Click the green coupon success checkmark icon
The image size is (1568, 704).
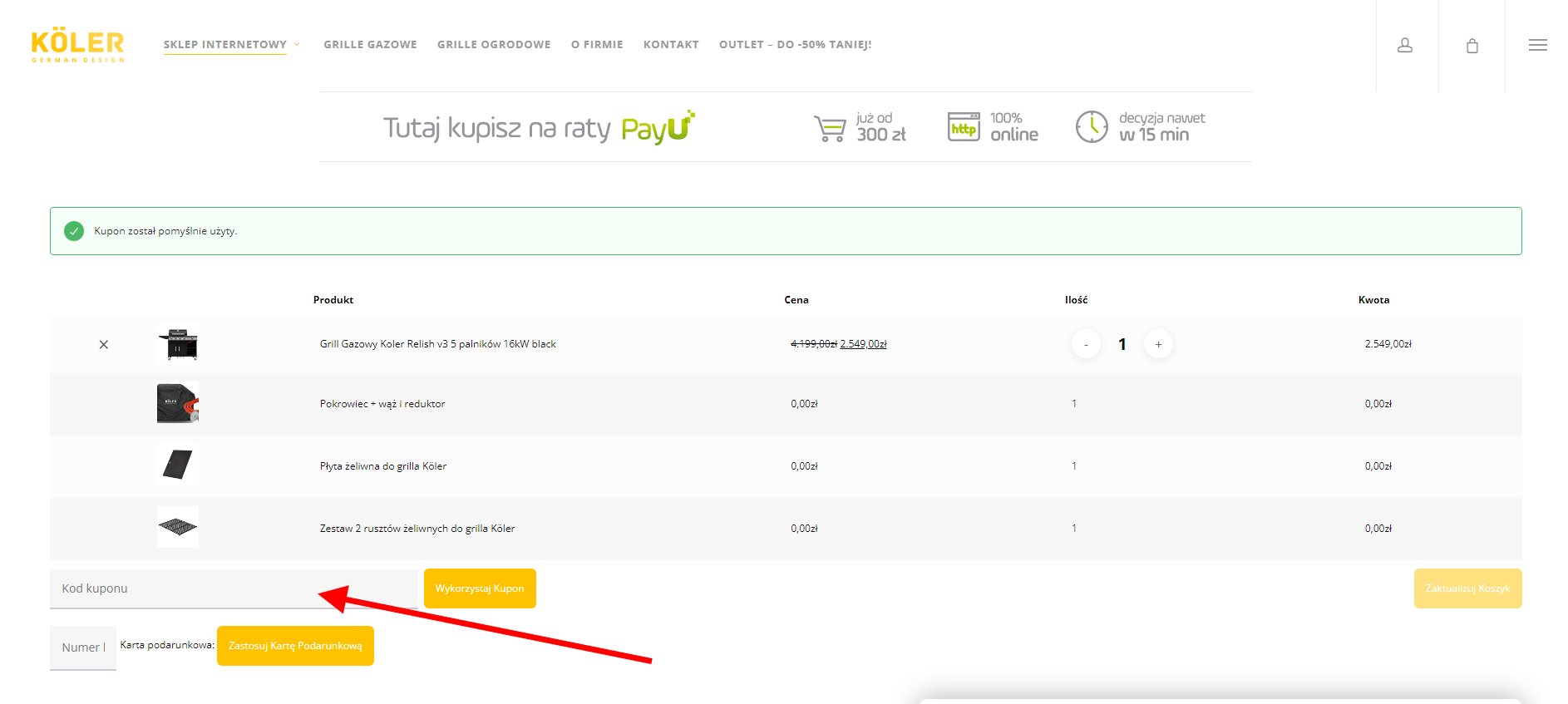click(74, 231)
